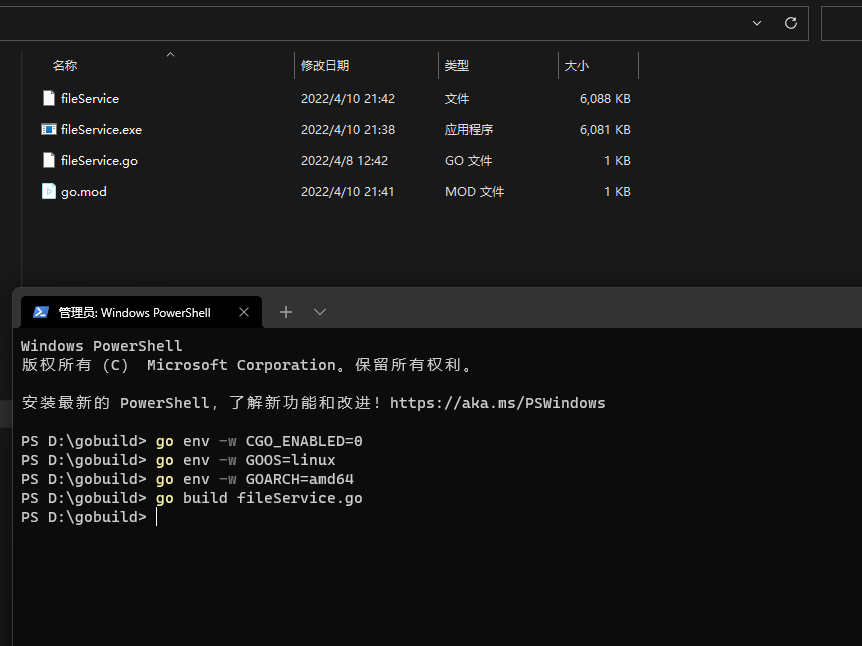Select the fileService.go file icon
Screen dimensions: 862x646
[x=49, y=161]
